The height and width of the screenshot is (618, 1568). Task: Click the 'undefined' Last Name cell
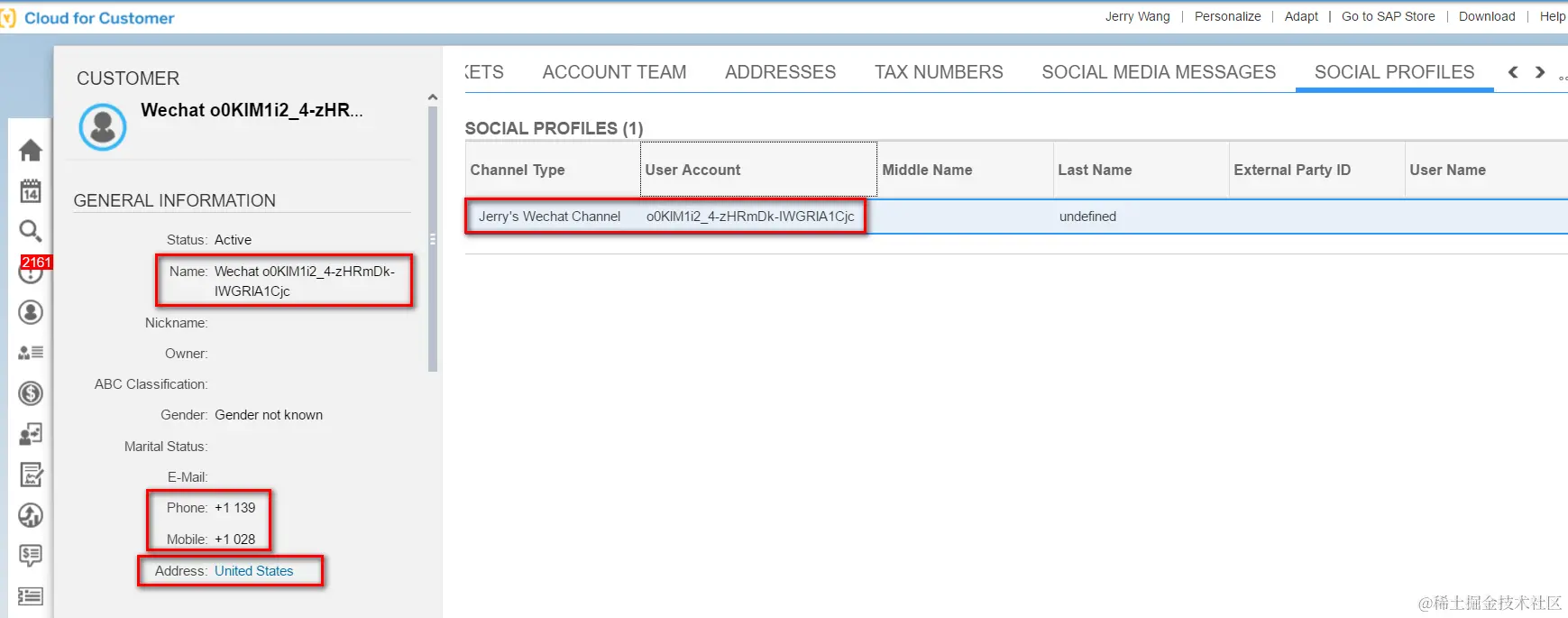tap(1087, 217)
